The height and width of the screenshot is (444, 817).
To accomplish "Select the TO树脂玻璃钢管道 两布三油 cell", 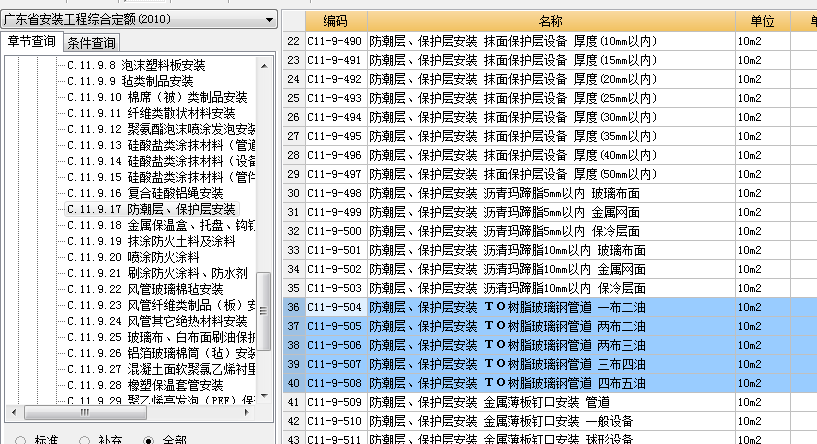I will point(551,346).
